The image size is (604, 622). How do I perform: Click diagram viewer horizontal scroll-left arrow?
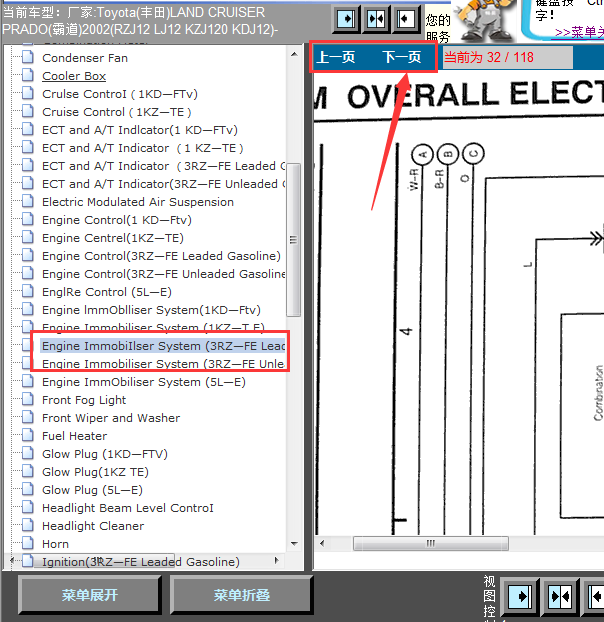pos(322,543)
